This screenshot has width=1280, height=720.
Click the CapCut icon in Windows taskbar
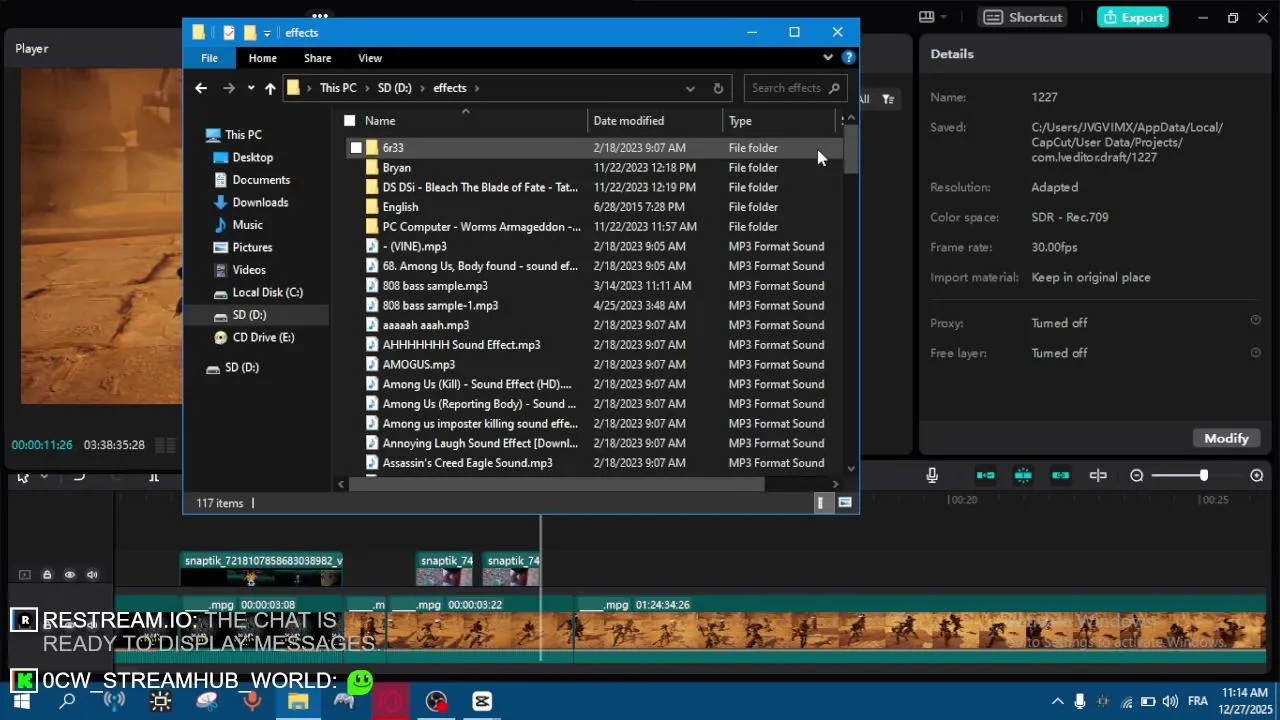pos(482,701)
